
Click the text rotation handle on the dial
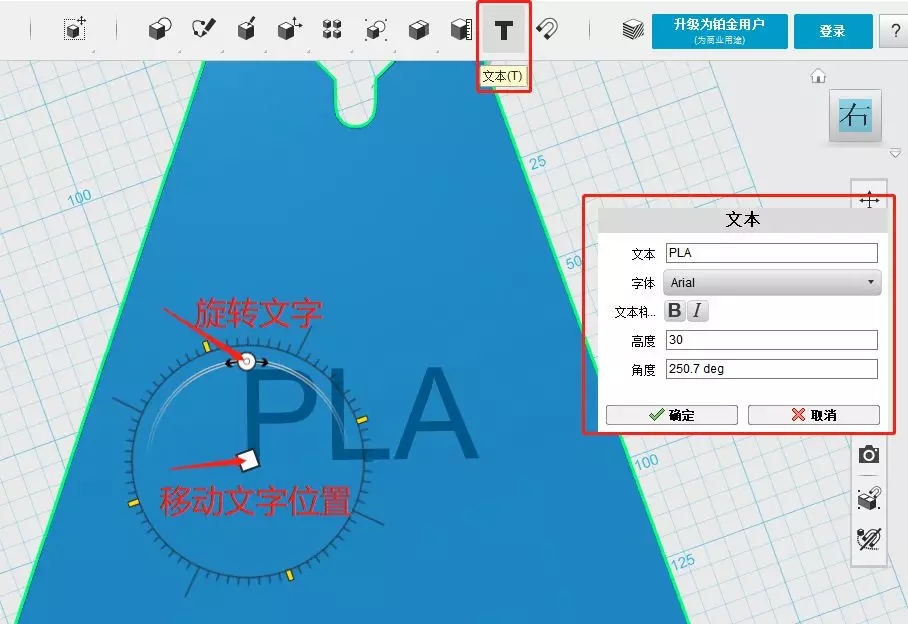[x=246, y=361]
